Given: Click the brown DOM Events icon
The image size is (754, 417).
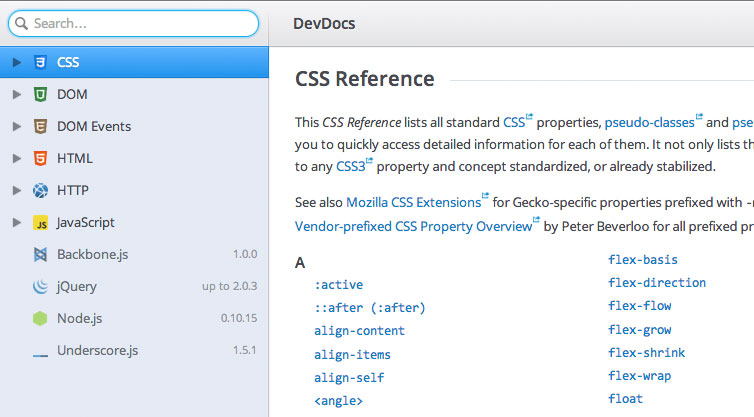Looking at the screenshot, I should click(x=40, y=126).
